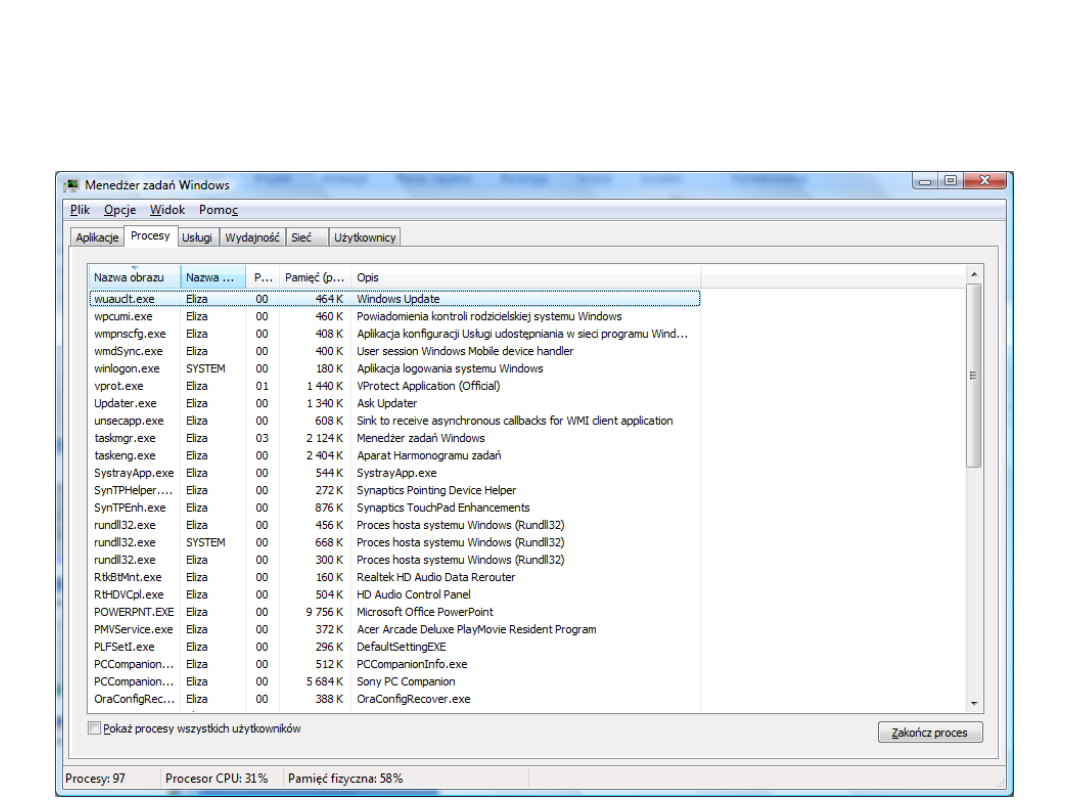Sort processes by Pamięć column header
The height and width of the screenshot is (810, 1080).
tap(314, 277)
